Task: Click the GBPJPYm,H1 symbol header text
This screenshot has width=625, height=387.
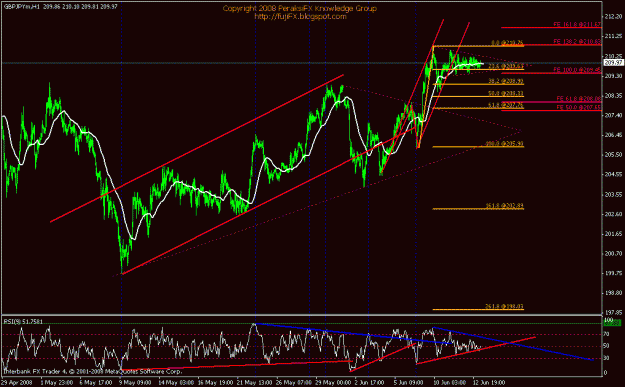Action: point(21,7)
